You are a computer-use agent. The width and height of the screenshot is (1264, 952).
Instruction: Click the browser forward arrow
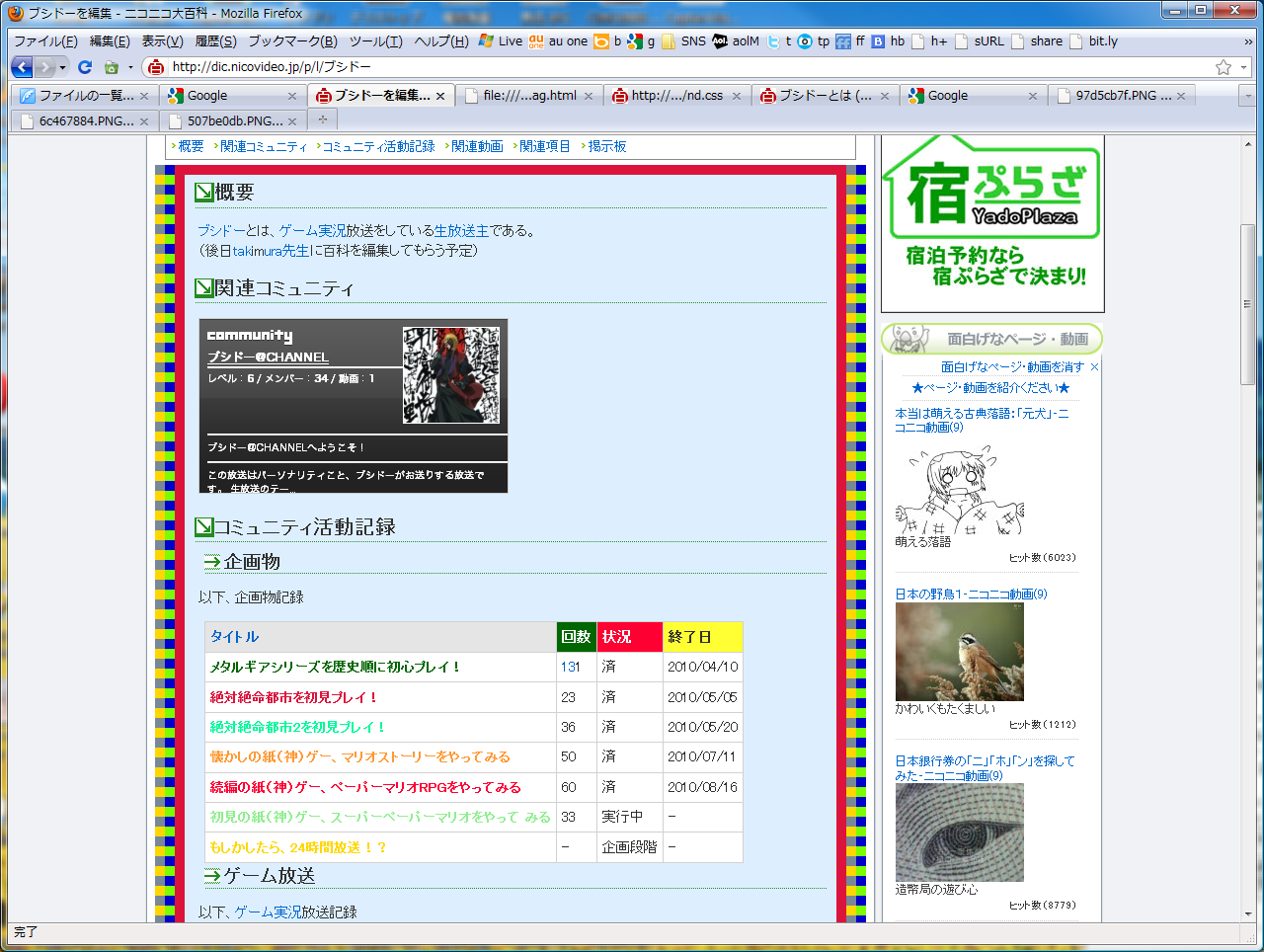pos(44,67)
